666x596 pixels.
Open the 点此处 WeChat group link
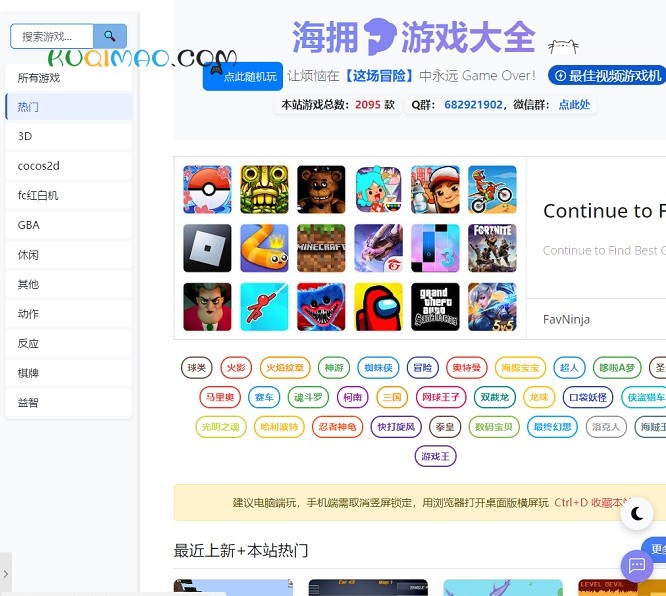[574, 105]
